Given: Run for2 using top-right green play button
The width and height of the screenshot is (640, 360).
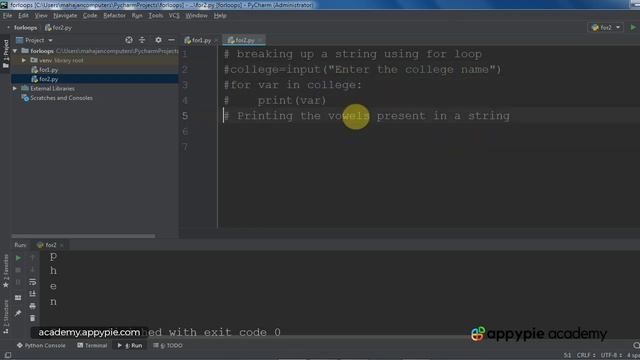Looking at the screenshot, I should tap(633, 27).
